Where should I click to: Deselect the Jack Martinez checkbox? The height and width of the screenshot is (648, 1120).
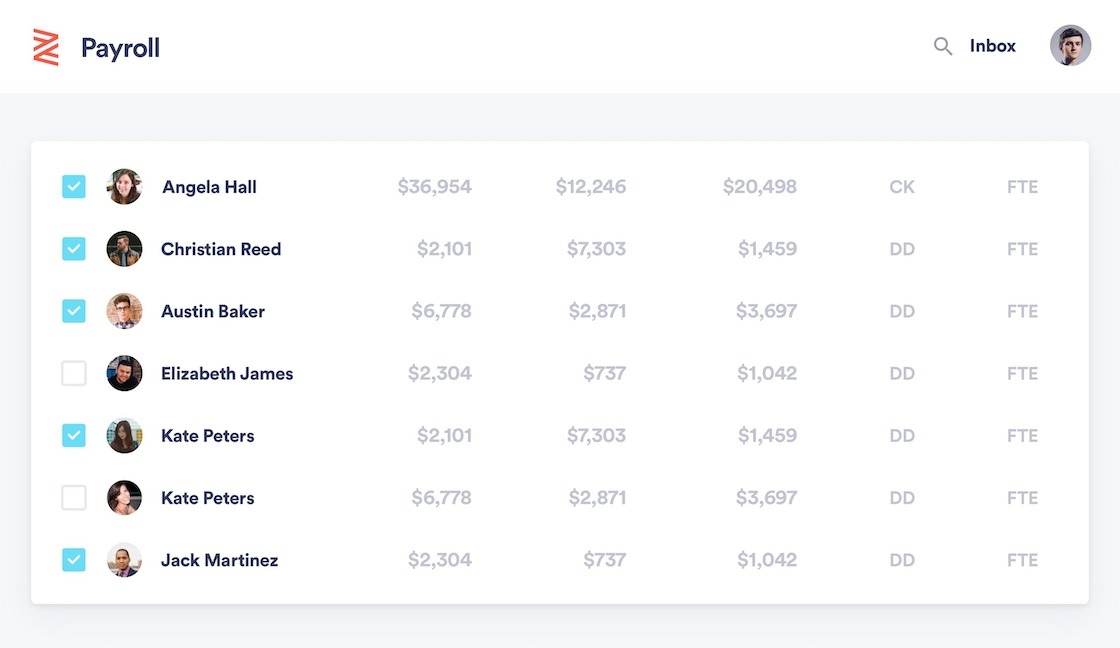[74, 560]
